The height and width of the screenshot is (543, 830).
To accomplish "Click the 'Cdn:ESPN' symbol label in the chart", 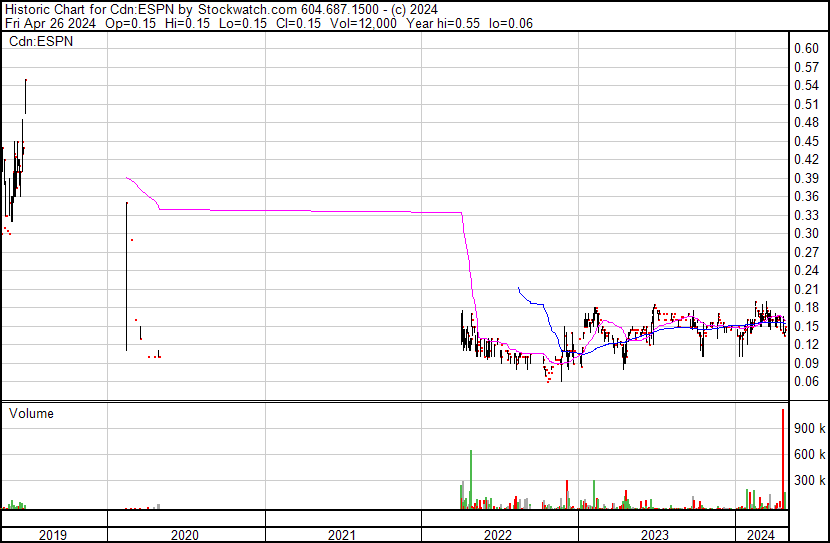I will pos(41,41).
